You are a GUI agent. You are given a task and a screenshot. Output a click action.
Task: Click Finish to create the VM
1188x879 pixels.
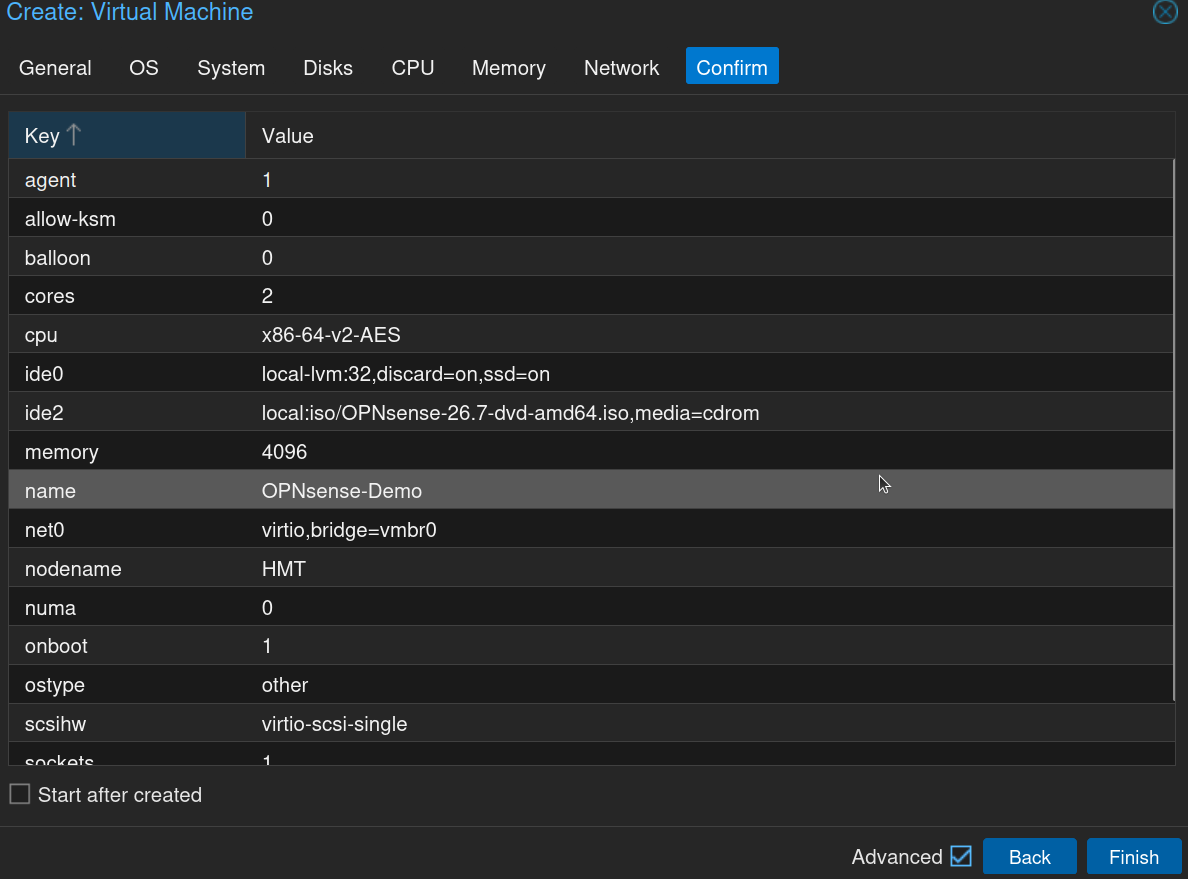click(1133, 857)
